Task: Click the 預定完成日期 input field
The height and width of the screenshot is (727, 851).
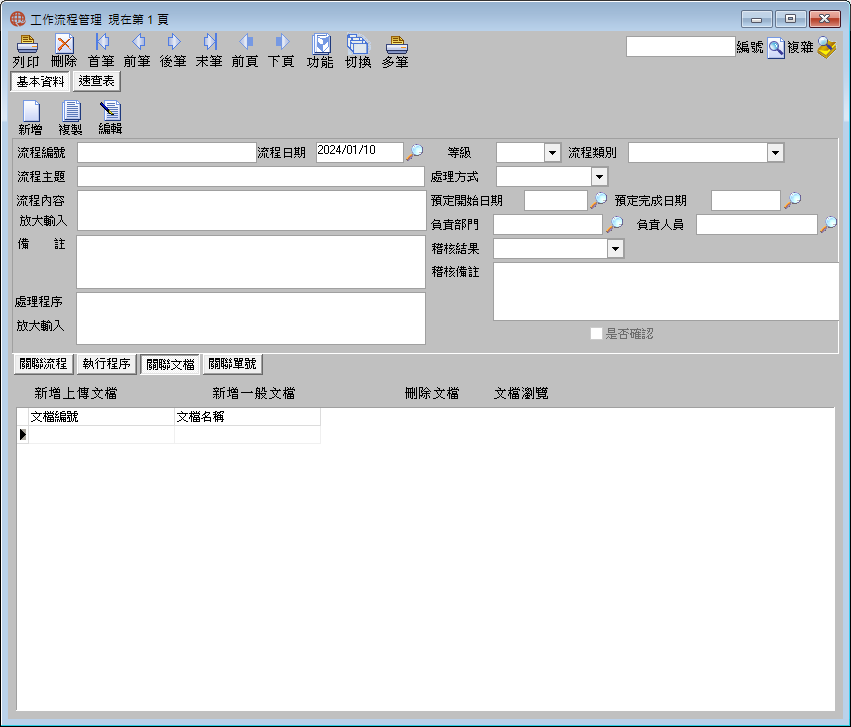Action: 746,200
